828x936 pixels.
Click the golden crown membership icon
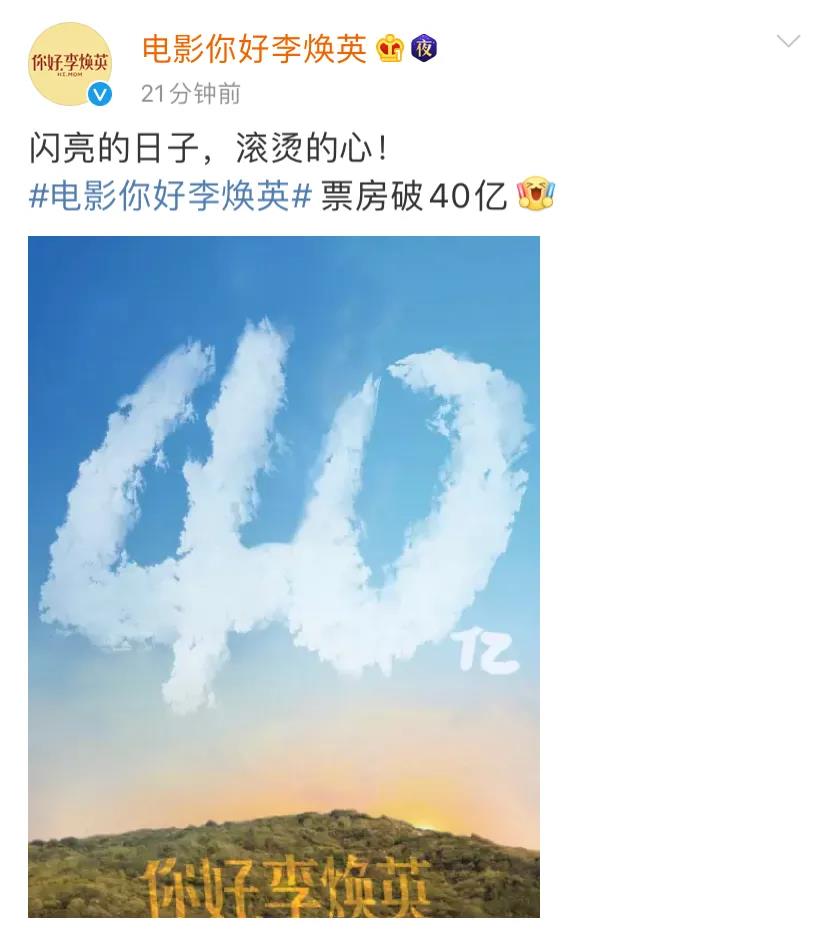click(390, 49)
